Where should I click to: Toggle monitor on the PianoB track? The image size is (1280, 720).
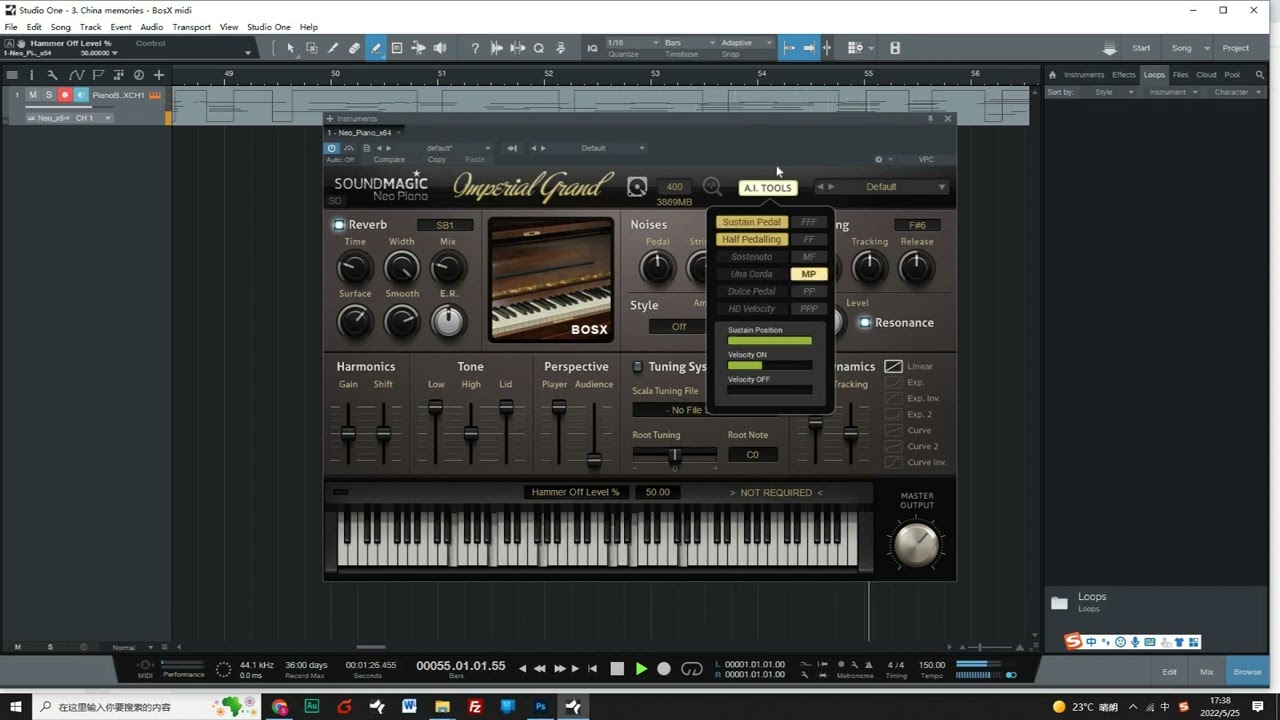[x=81, y=95]
